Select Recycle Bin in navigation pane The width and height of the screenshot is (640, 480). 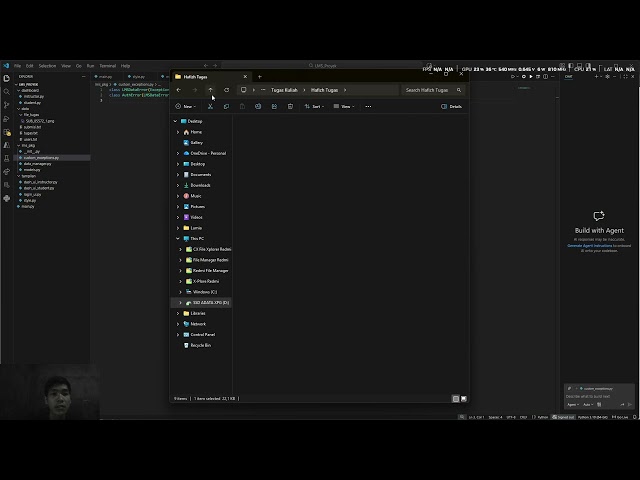(200, 345)
